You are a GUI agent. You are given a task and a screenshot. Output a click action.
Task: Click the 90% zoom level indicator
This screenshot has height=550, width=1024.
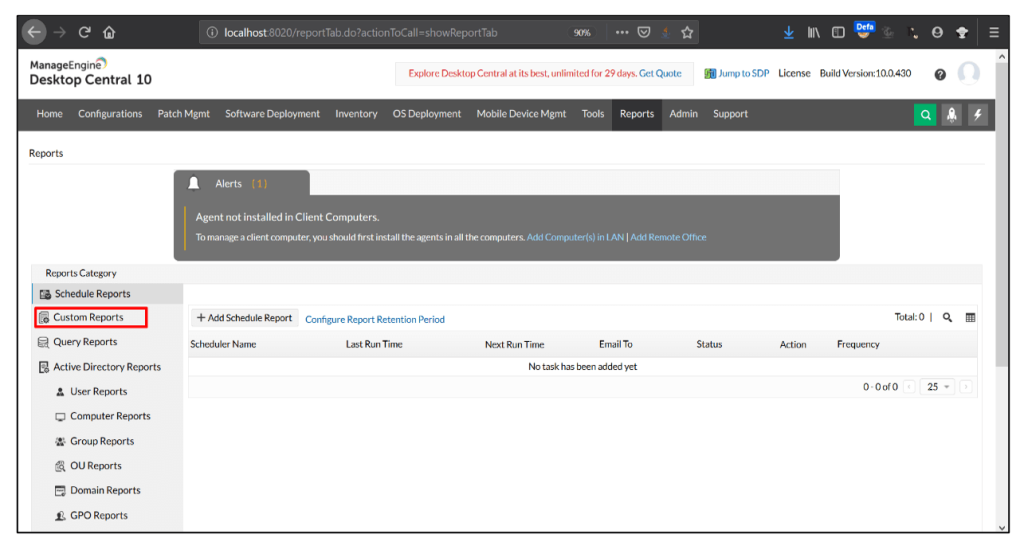[581, 33]
